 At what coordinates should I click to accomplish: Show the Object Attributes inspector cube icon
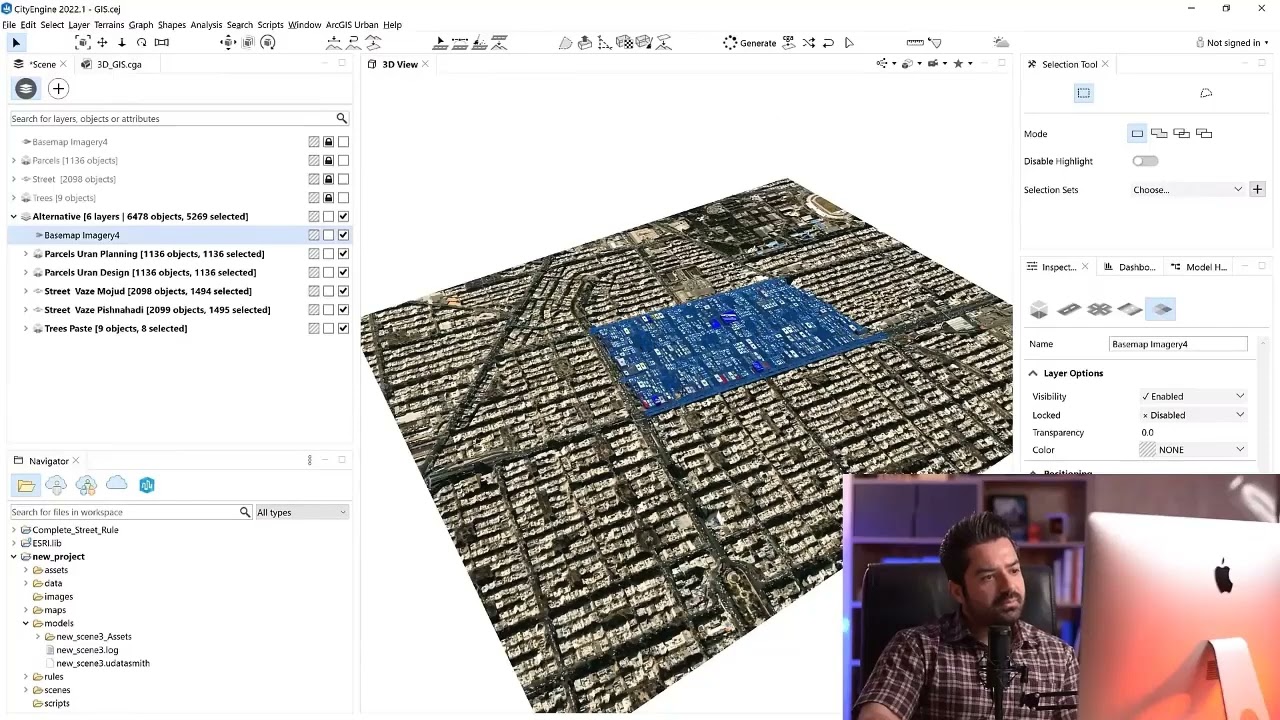[1039, 310]
